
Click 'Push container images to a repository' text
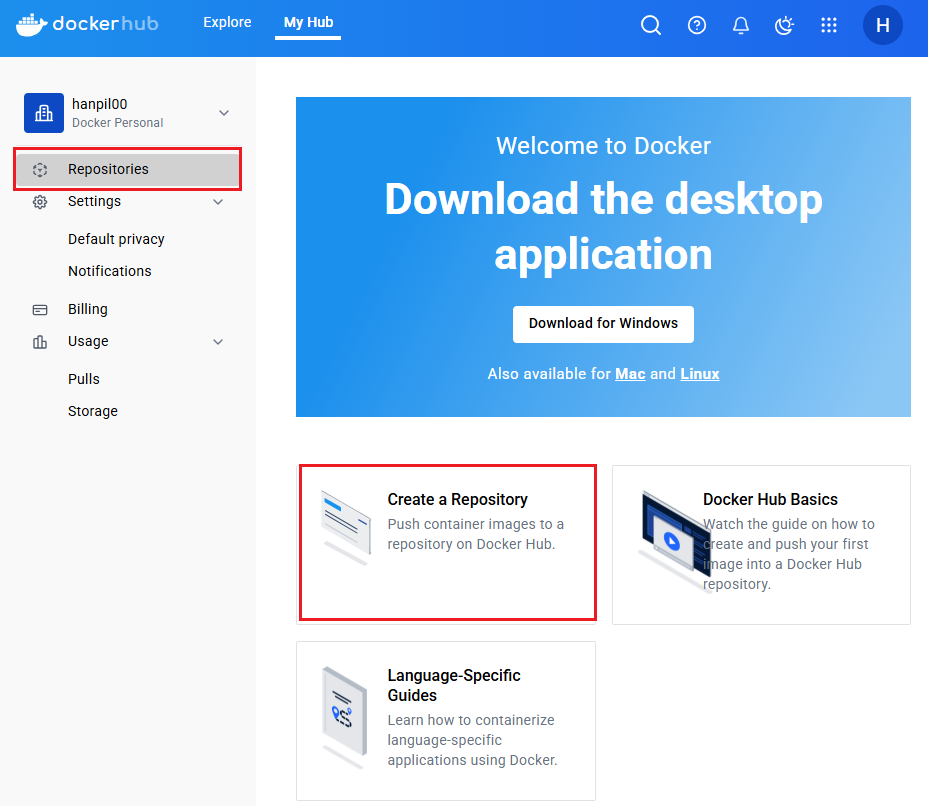coord(476,534)
